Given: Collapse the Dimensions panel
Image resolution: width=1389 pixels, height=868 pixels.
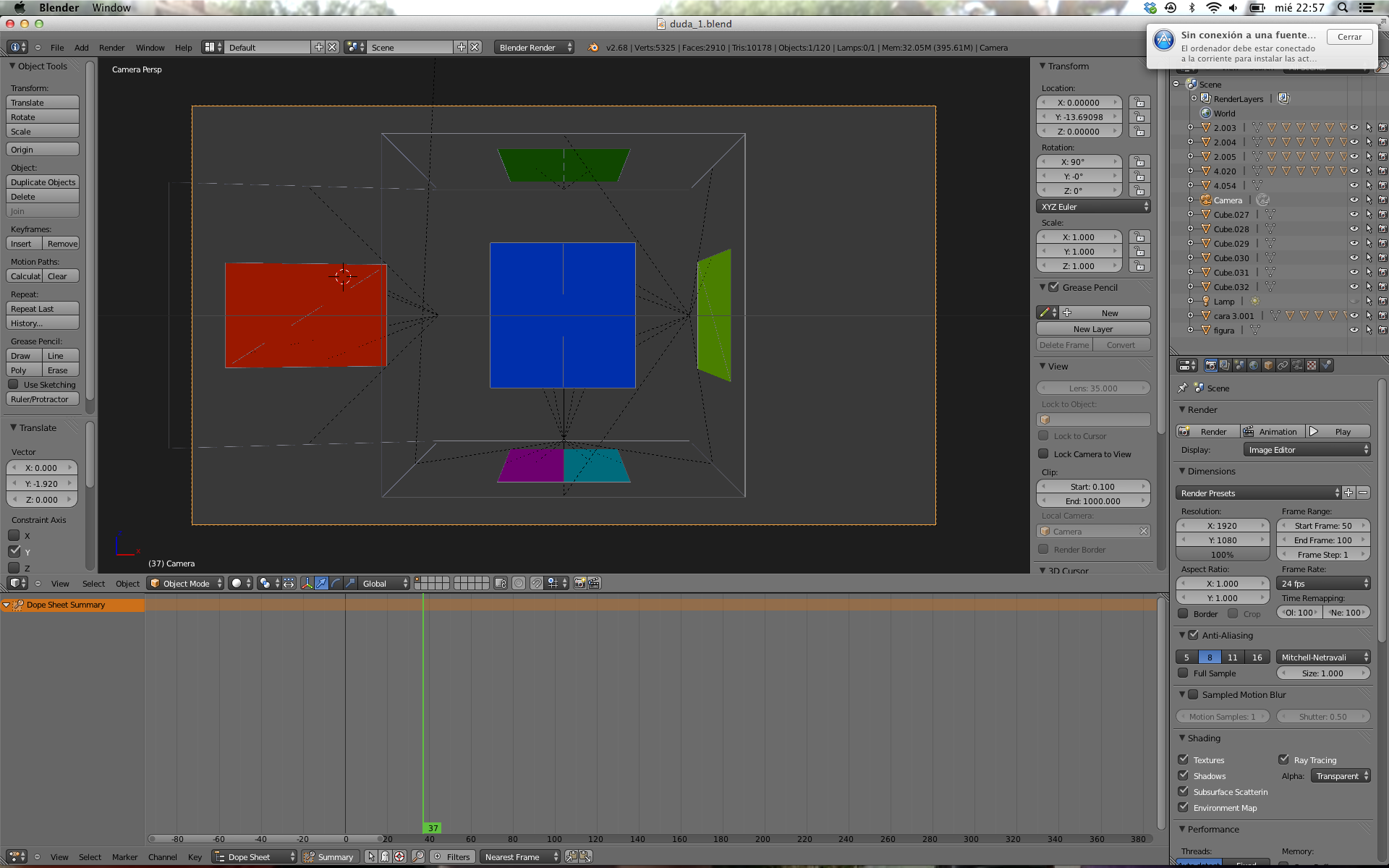Looking at the screenshot, I should point(1182,471).
